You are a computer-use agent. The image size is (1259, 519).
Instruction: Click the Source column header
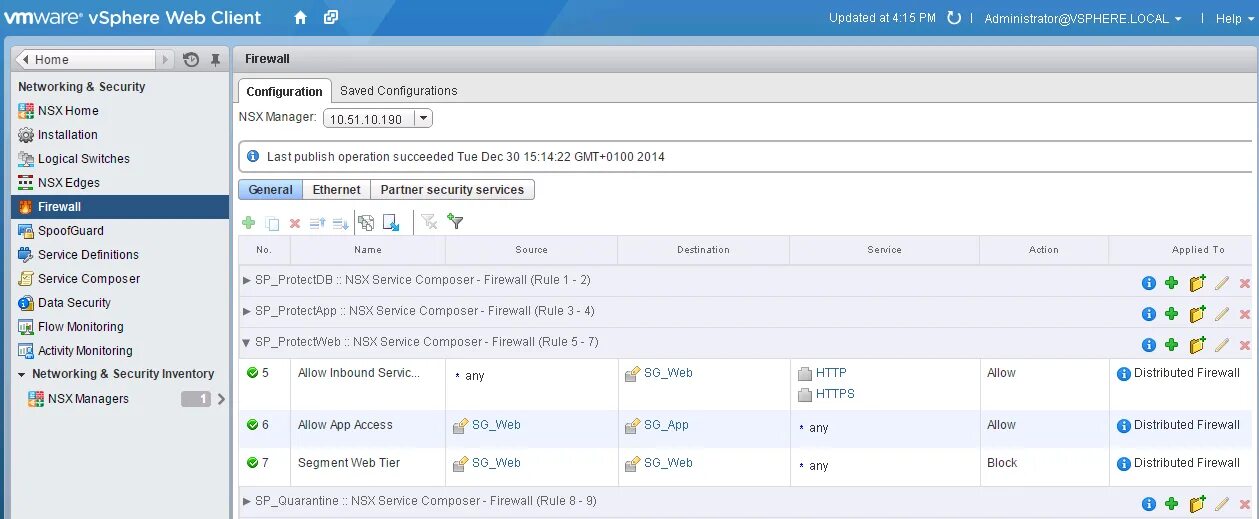tap(531, 250)
